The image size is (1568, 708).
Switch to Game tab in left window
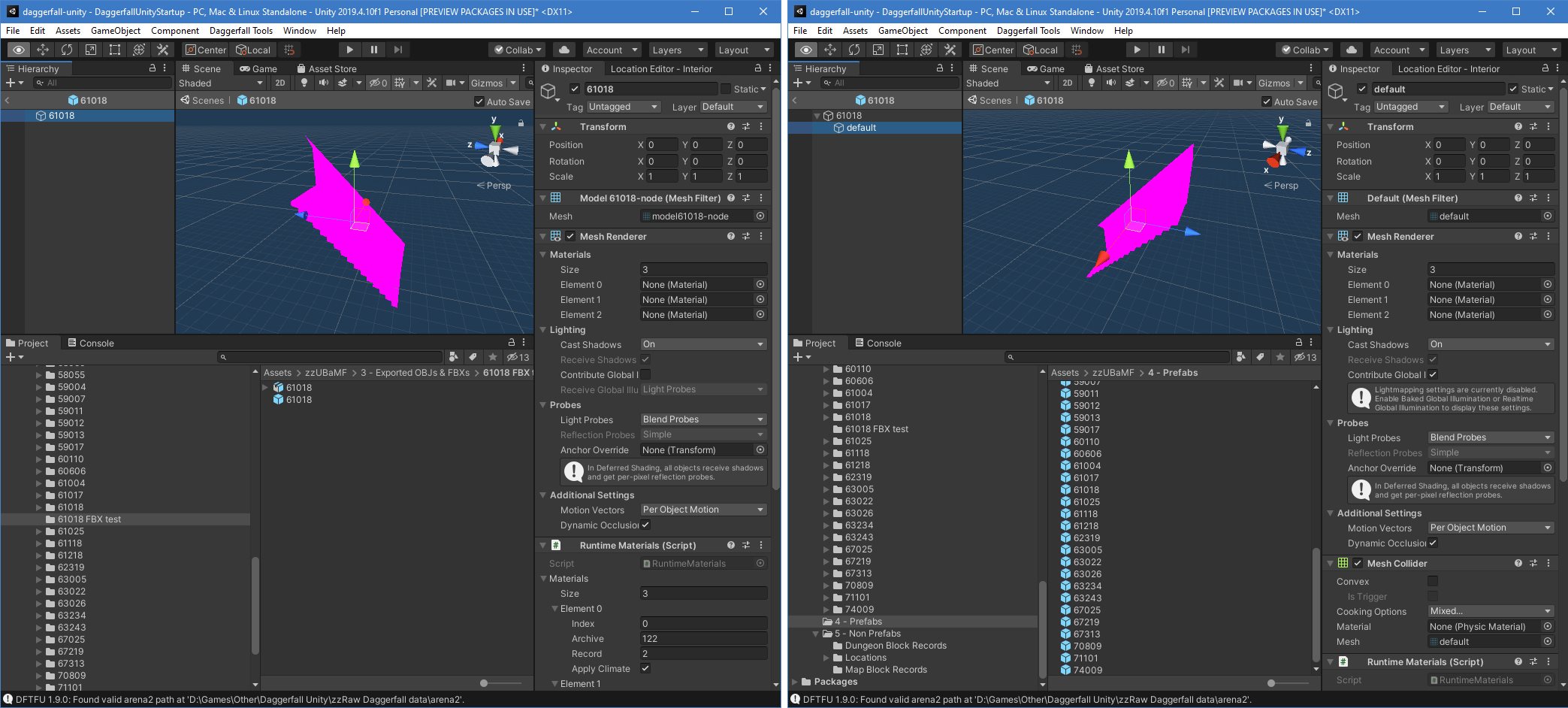258,68
